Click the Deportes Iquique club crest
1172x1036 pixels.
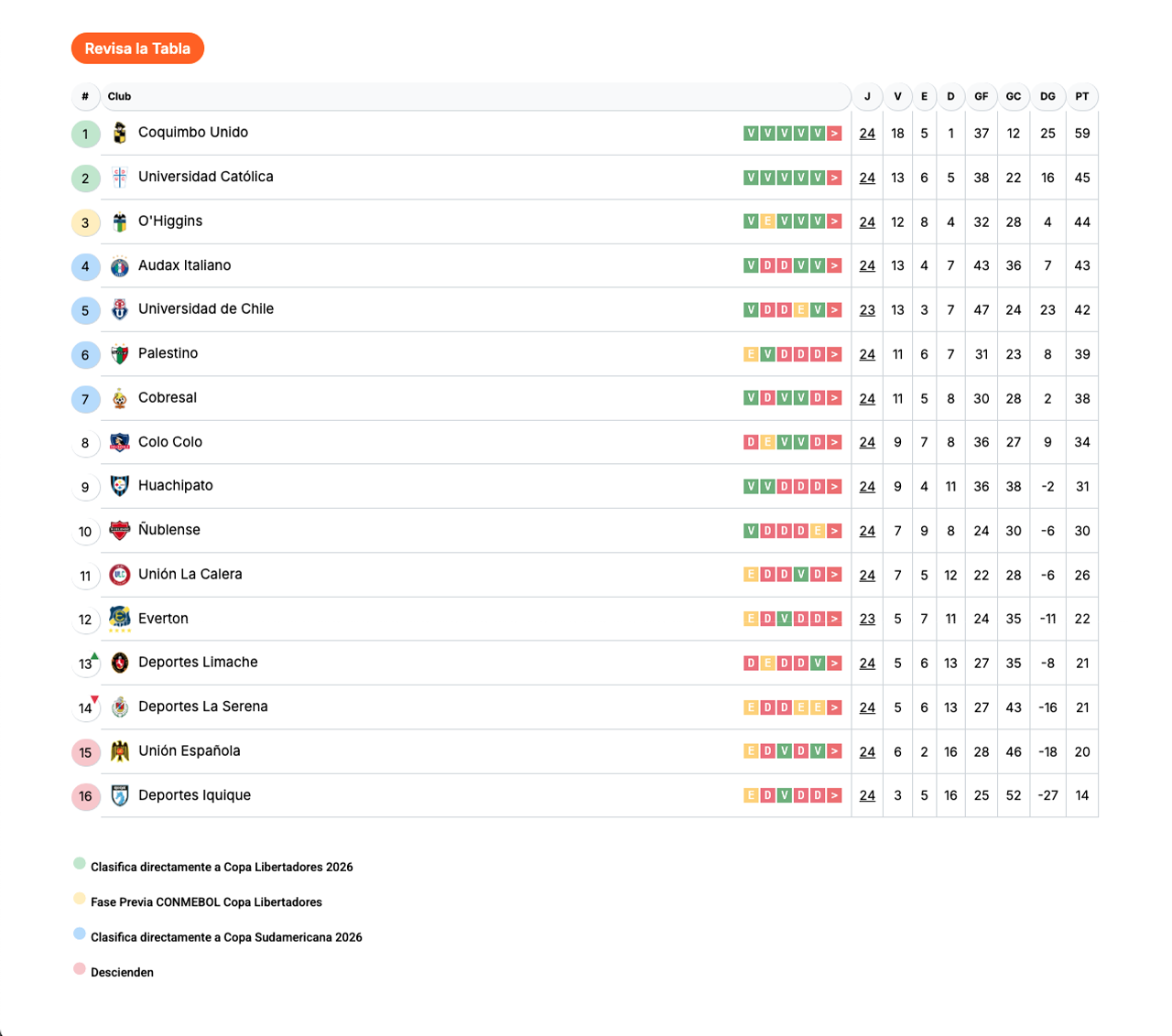click(x=120, y=795)
